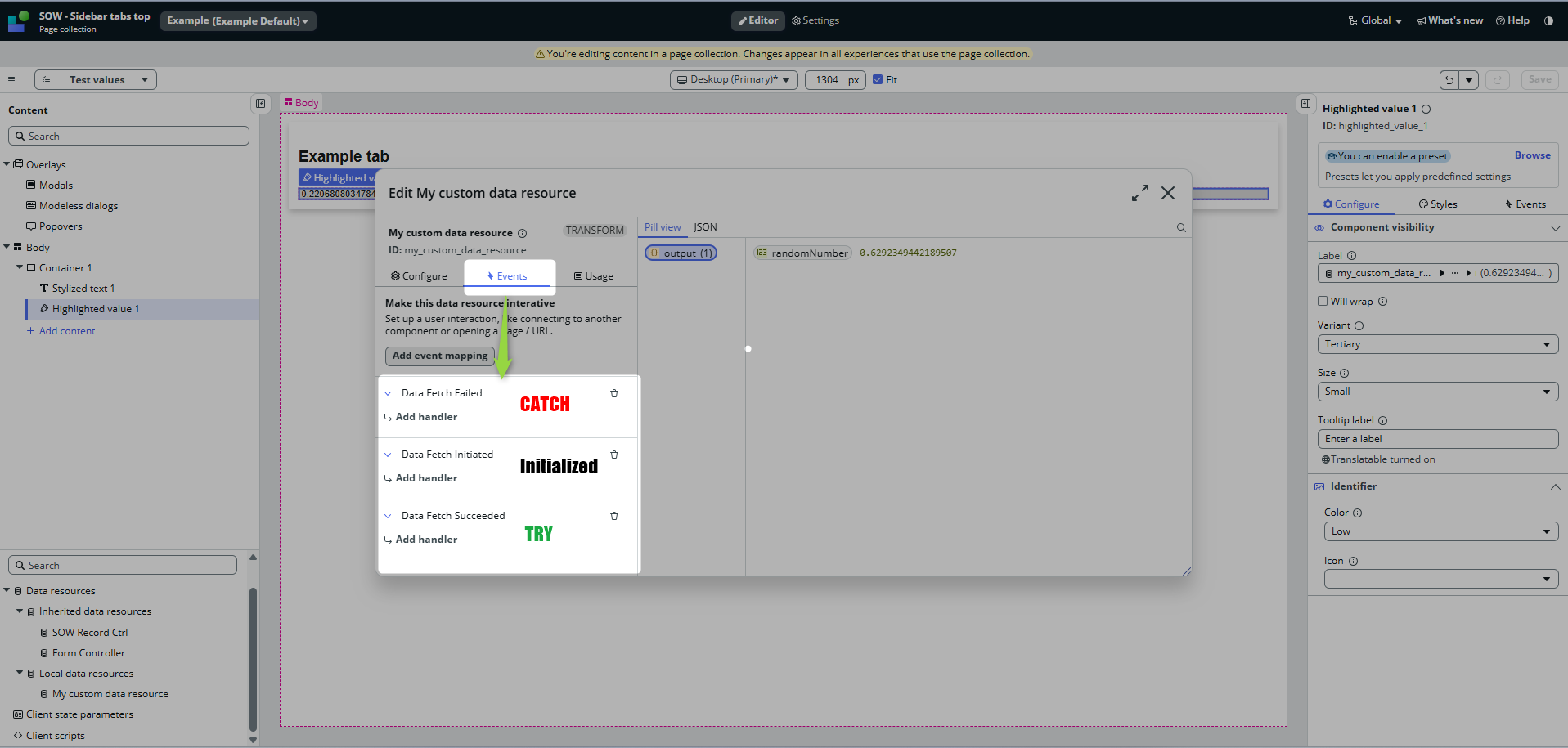This screenshot has width=1568, height=748.
Task: Click the undo icon in toolbar
Action: [x=1449, y=80]
